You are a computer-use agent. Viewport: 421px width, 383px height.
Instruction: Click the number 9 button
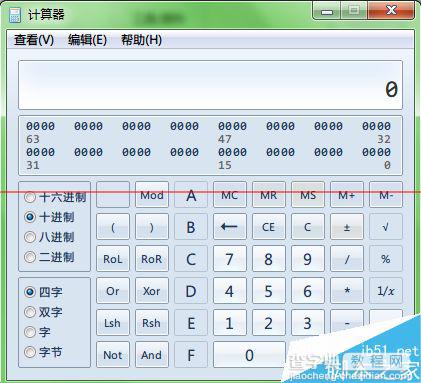308,259
